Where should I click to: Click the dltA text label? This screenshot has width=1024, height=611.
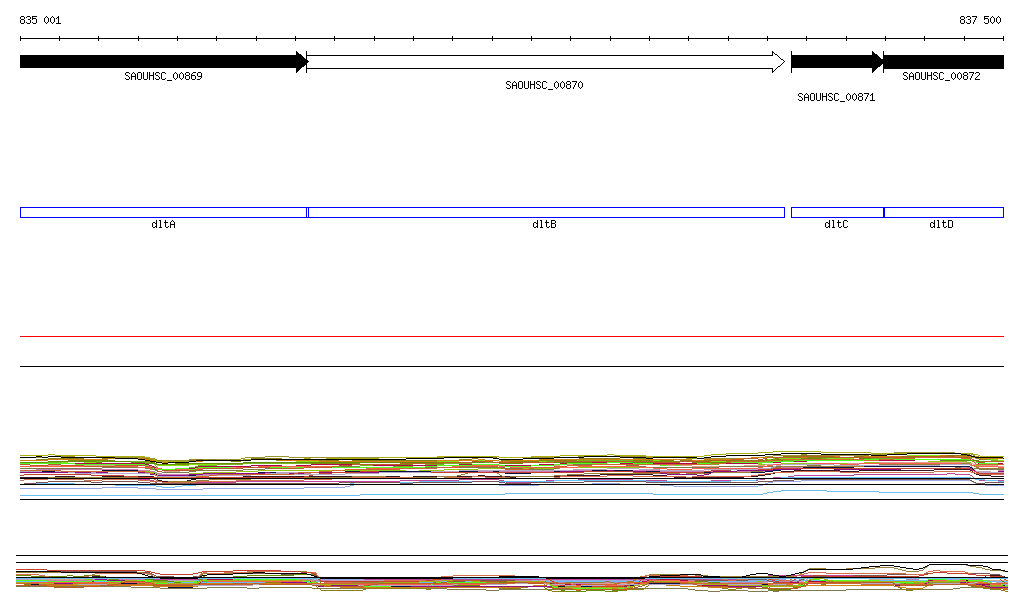(x=163, y=225)
